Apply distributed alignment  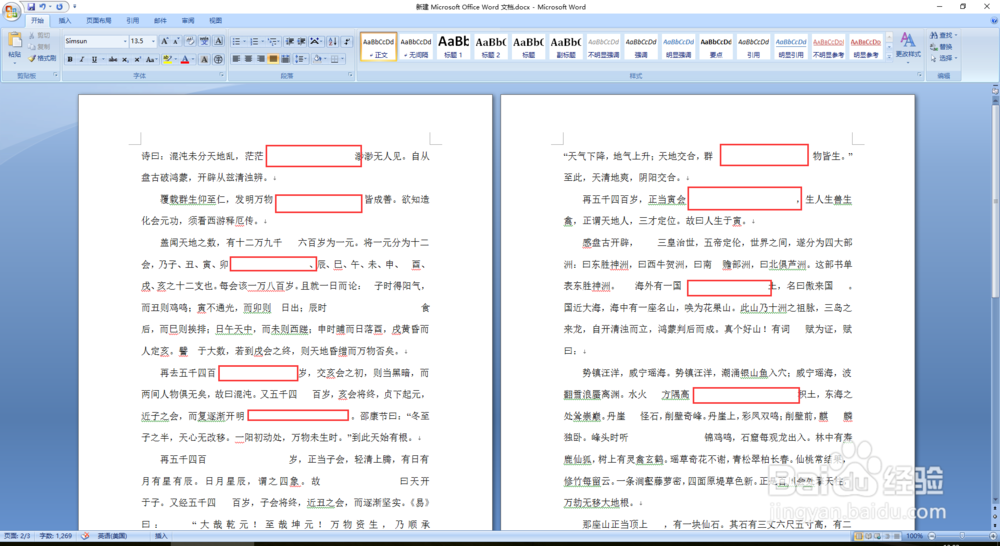[285, 59]
